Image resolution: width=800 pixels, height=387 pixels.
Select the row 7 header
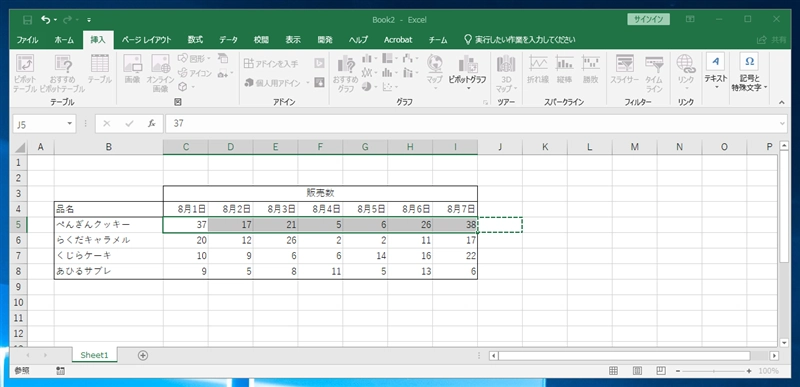pyautogui.click(x=19, y=256)
